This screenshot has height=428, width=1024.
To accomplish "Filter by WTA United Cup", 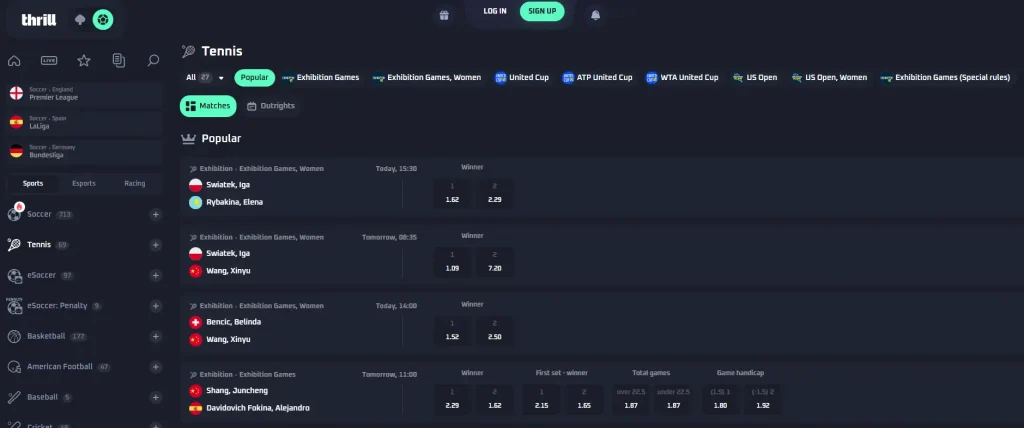I will (x=682, y=78).
